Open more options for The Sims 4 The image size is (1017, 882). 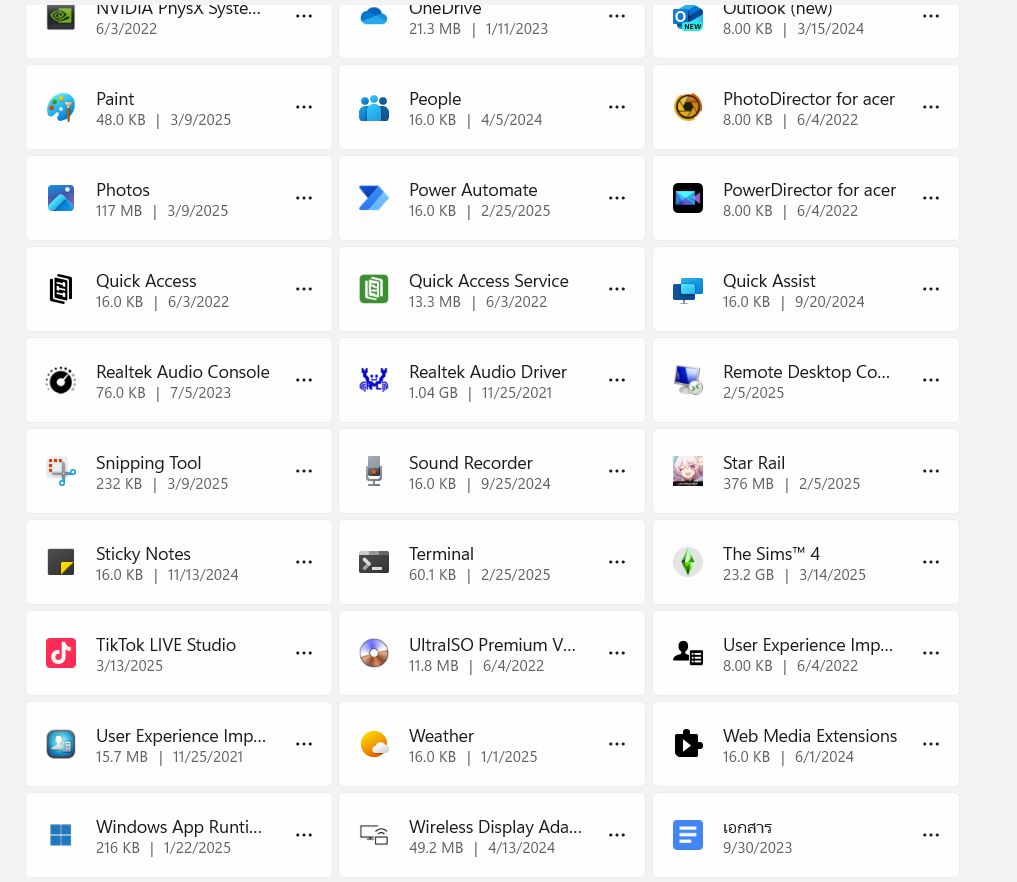point(931,562)
